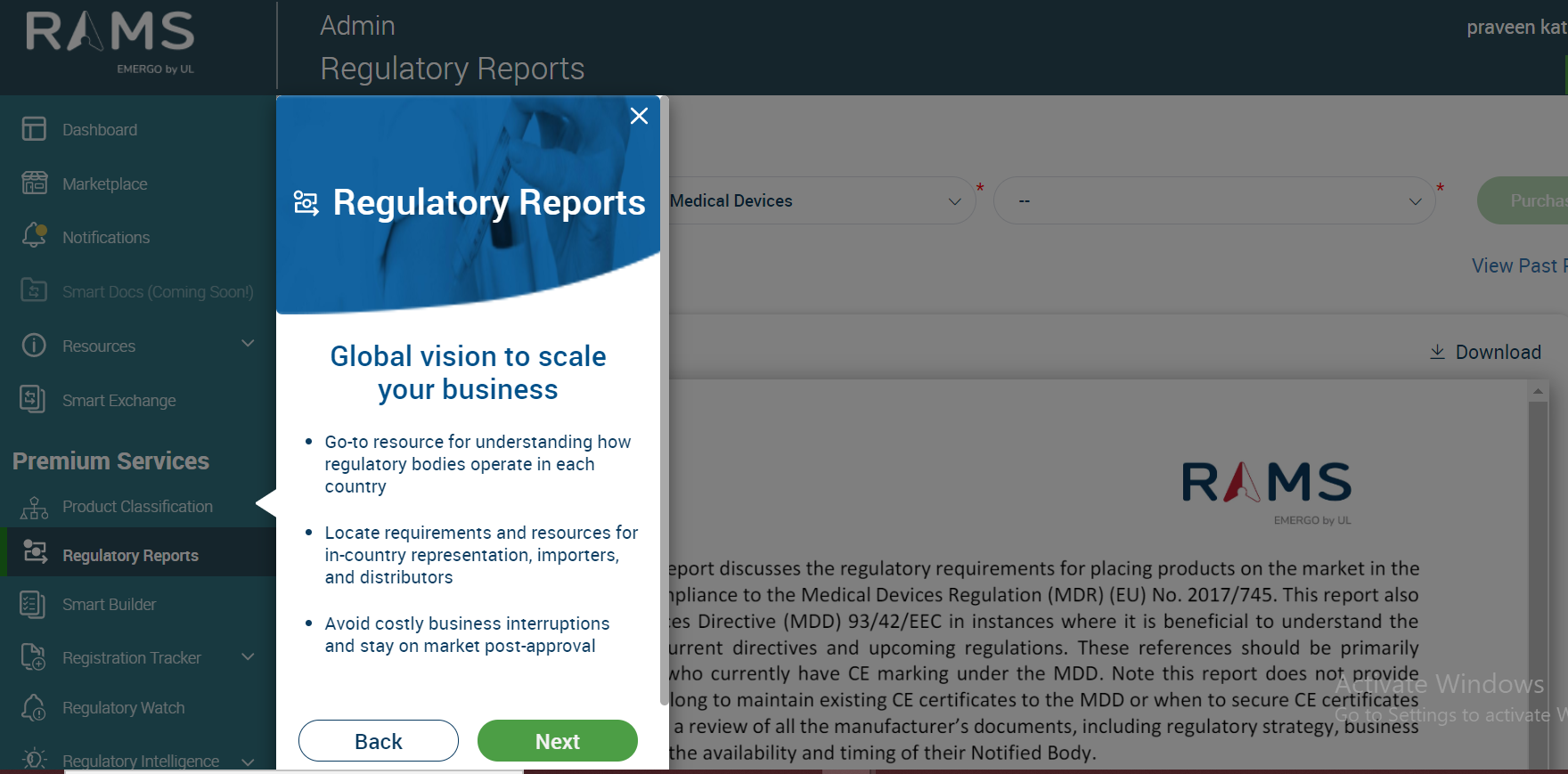Click the praveen username in header

(1516, 28)
